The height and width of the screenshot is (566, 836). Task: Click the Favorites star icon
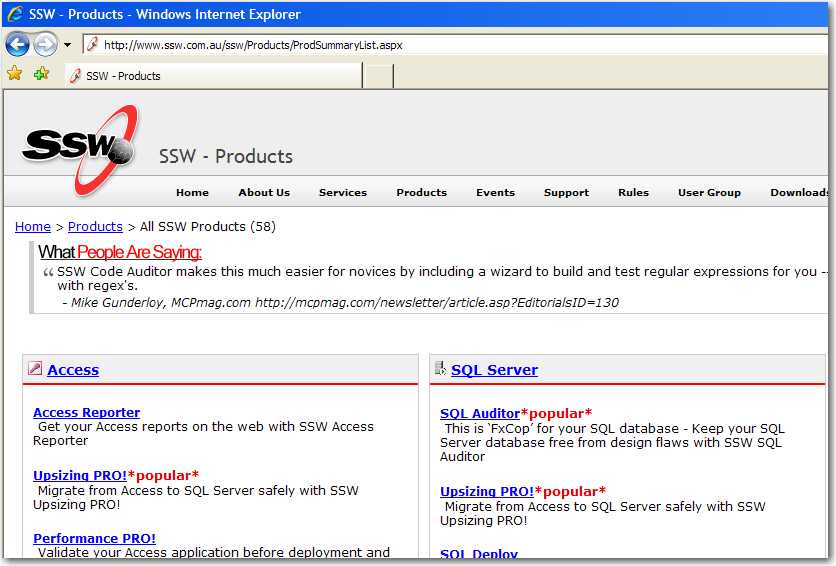(14, 74)
